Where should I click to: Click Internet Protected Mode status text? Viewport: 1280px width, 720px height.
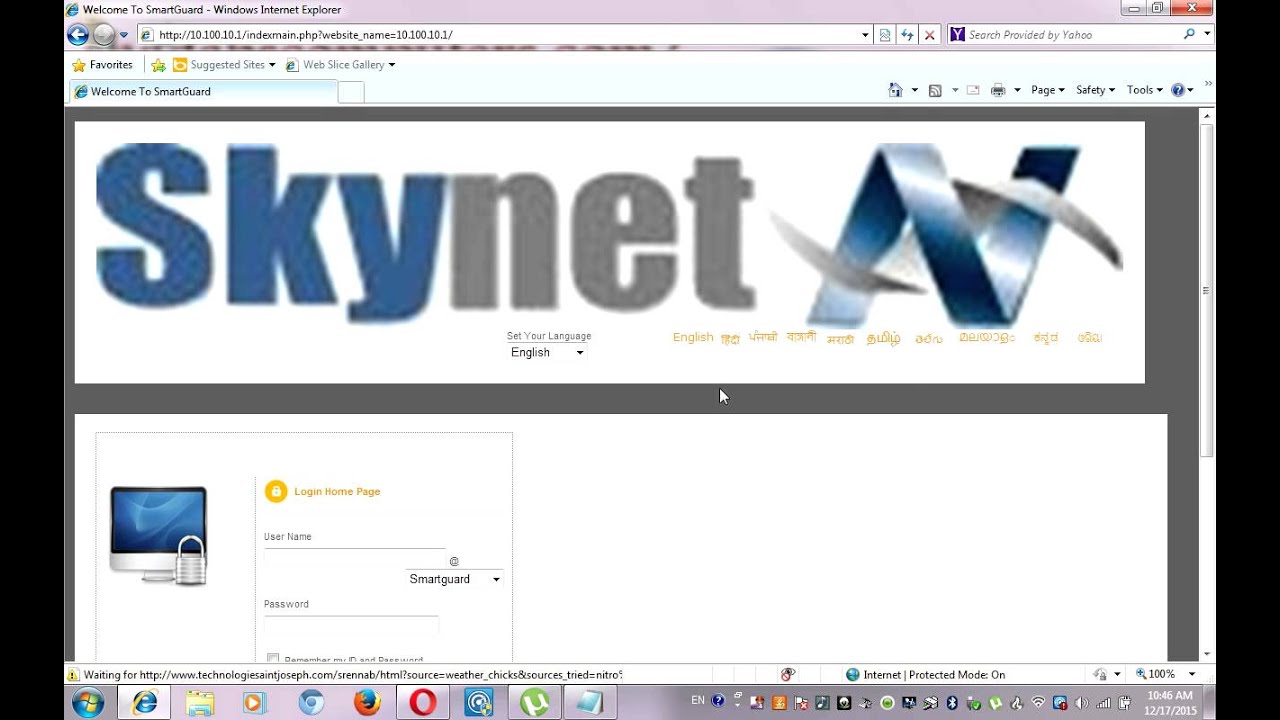coord(934,675)
